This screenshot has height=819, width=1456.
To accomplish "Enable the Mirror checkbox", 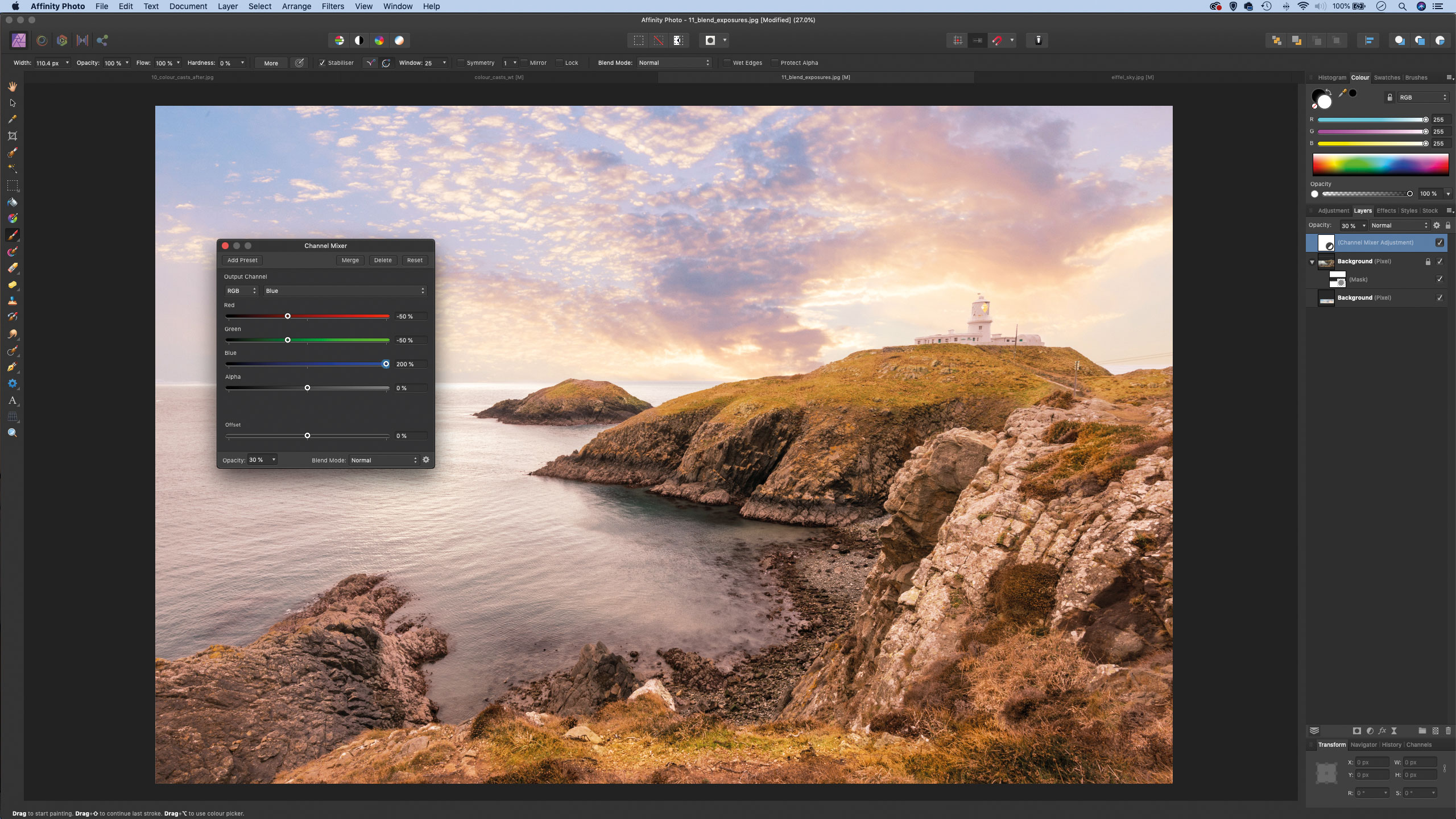I will (x=524, y=63).
